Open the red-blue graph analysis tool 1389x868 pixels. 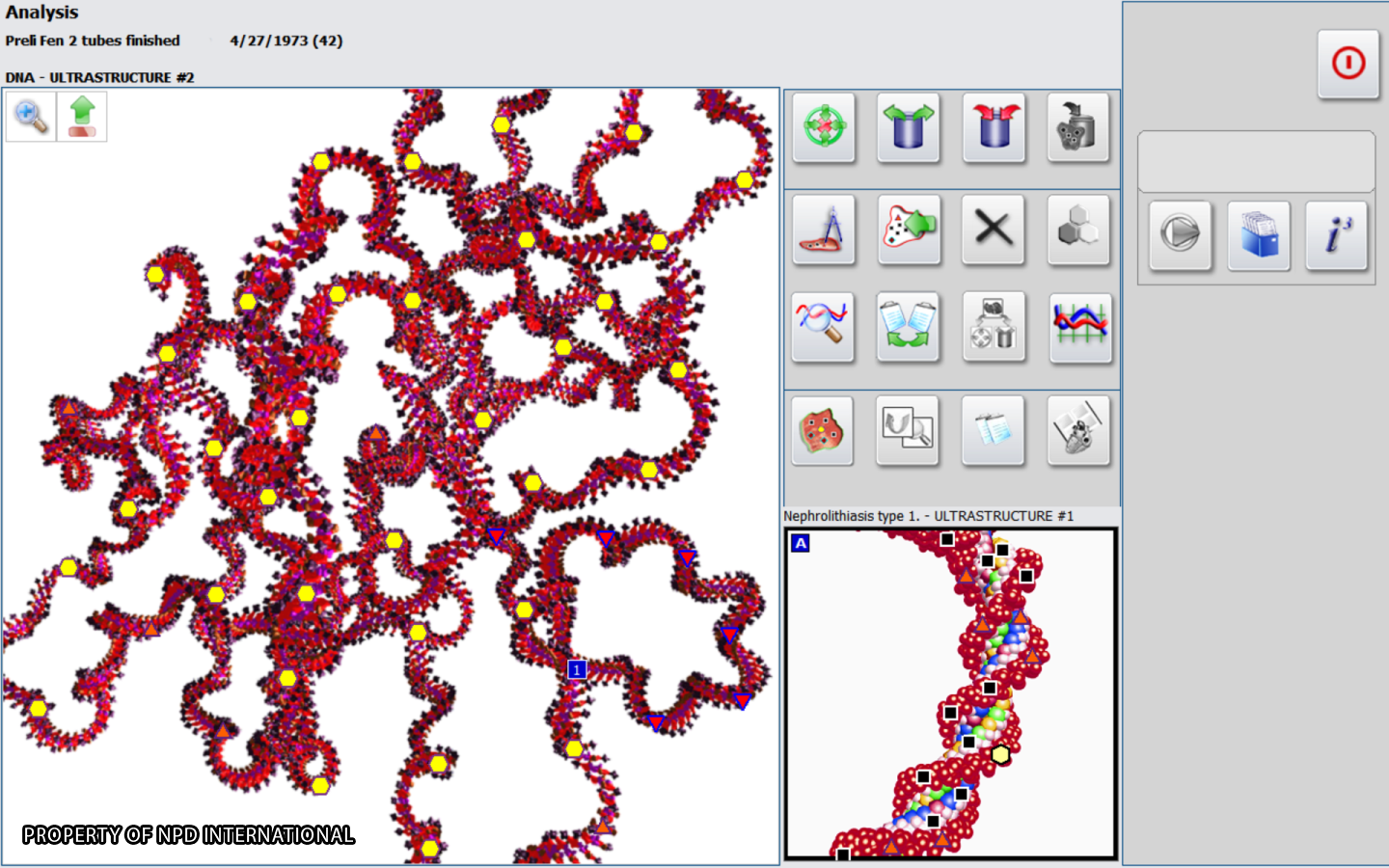coord(1079,328)
